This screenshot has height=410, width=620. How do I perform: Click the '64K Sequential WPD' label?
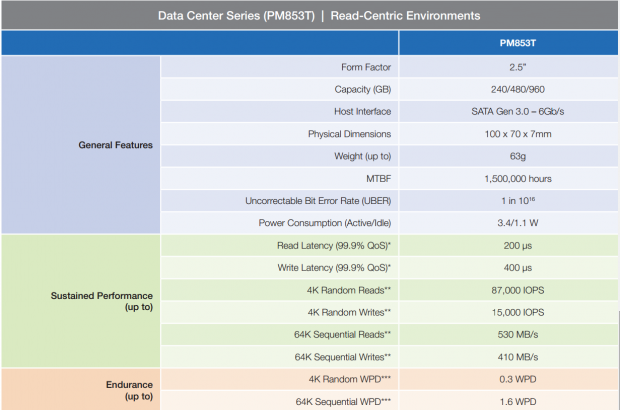[x=343, y=402]
